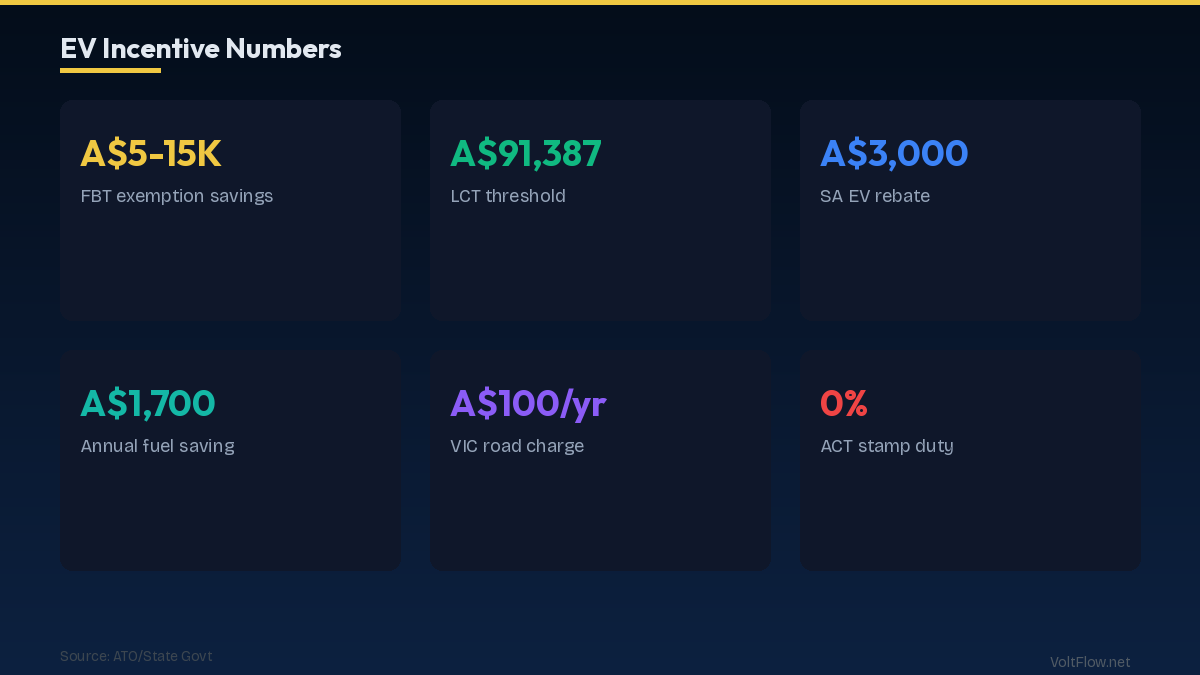Click the yellow bar at the top edge

coord(600,2)
